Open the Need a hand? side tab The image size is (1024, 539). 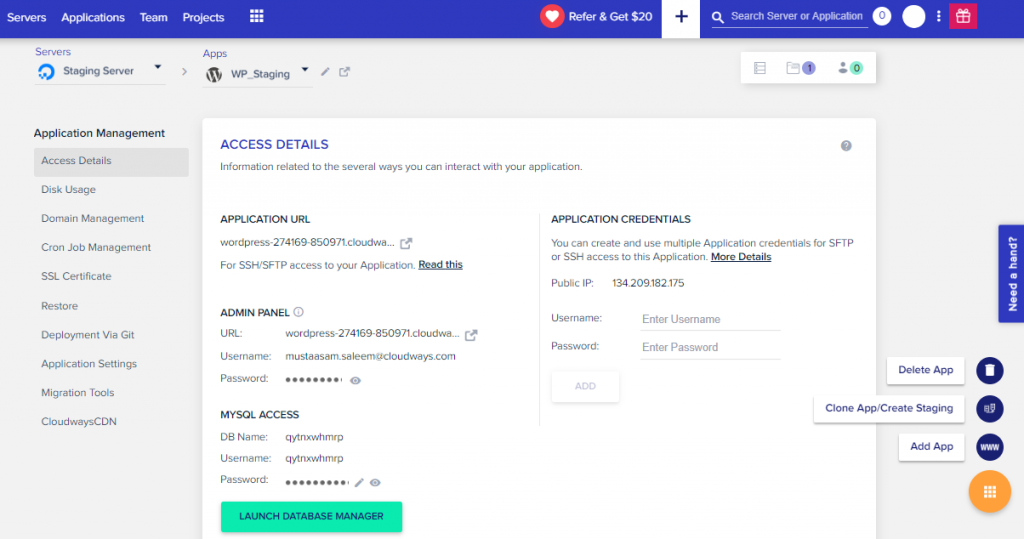point(1011,274)
